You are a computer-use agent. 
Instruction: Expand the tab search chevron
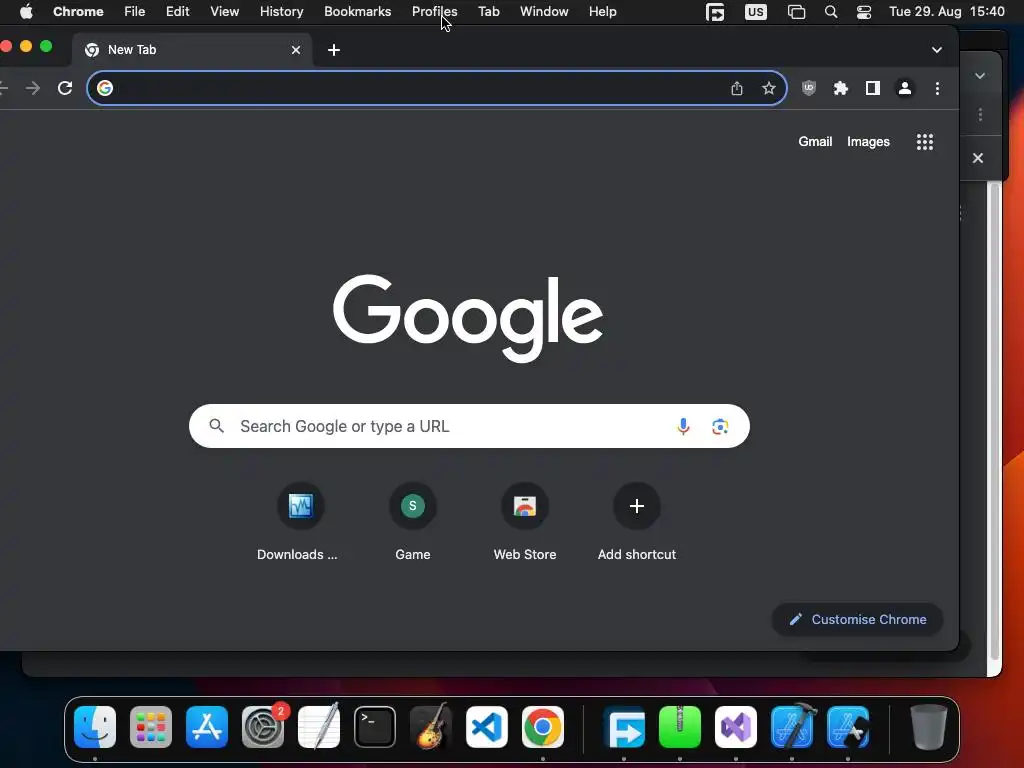point(936,50)
